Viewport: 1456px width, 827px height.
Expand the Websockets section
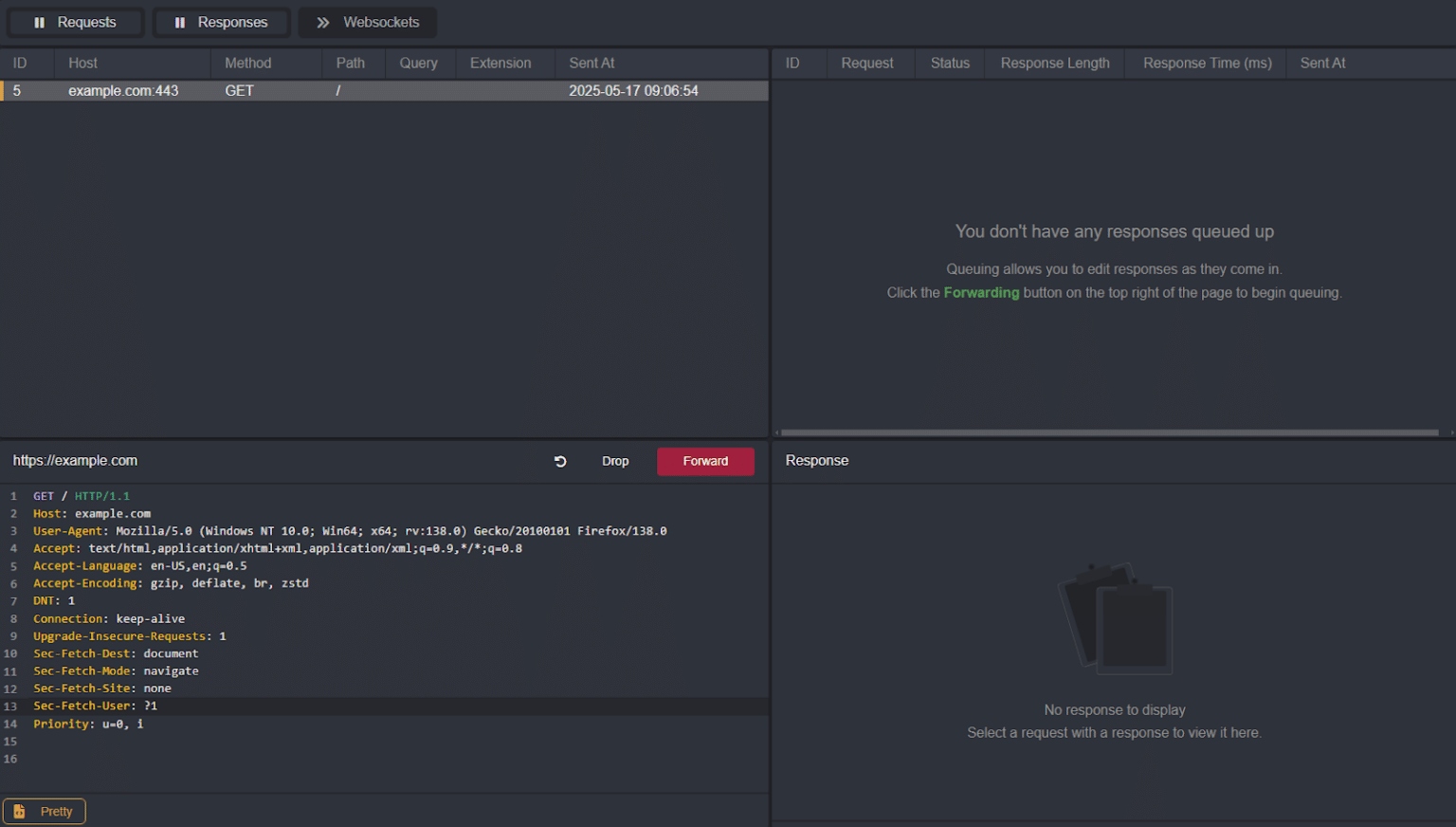coord(368,22)
